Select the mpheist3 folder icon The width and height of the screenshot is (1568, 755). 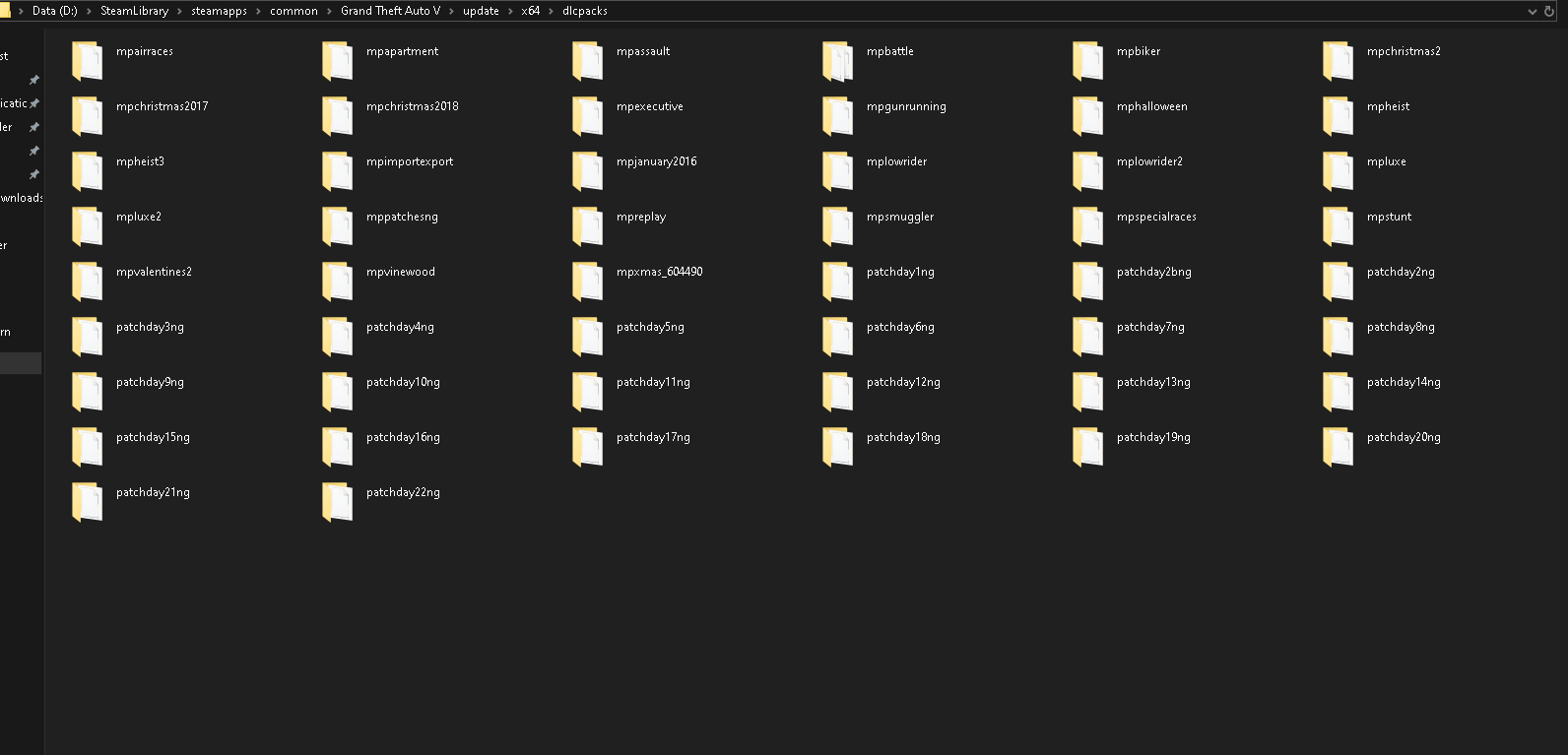[87, 170]
